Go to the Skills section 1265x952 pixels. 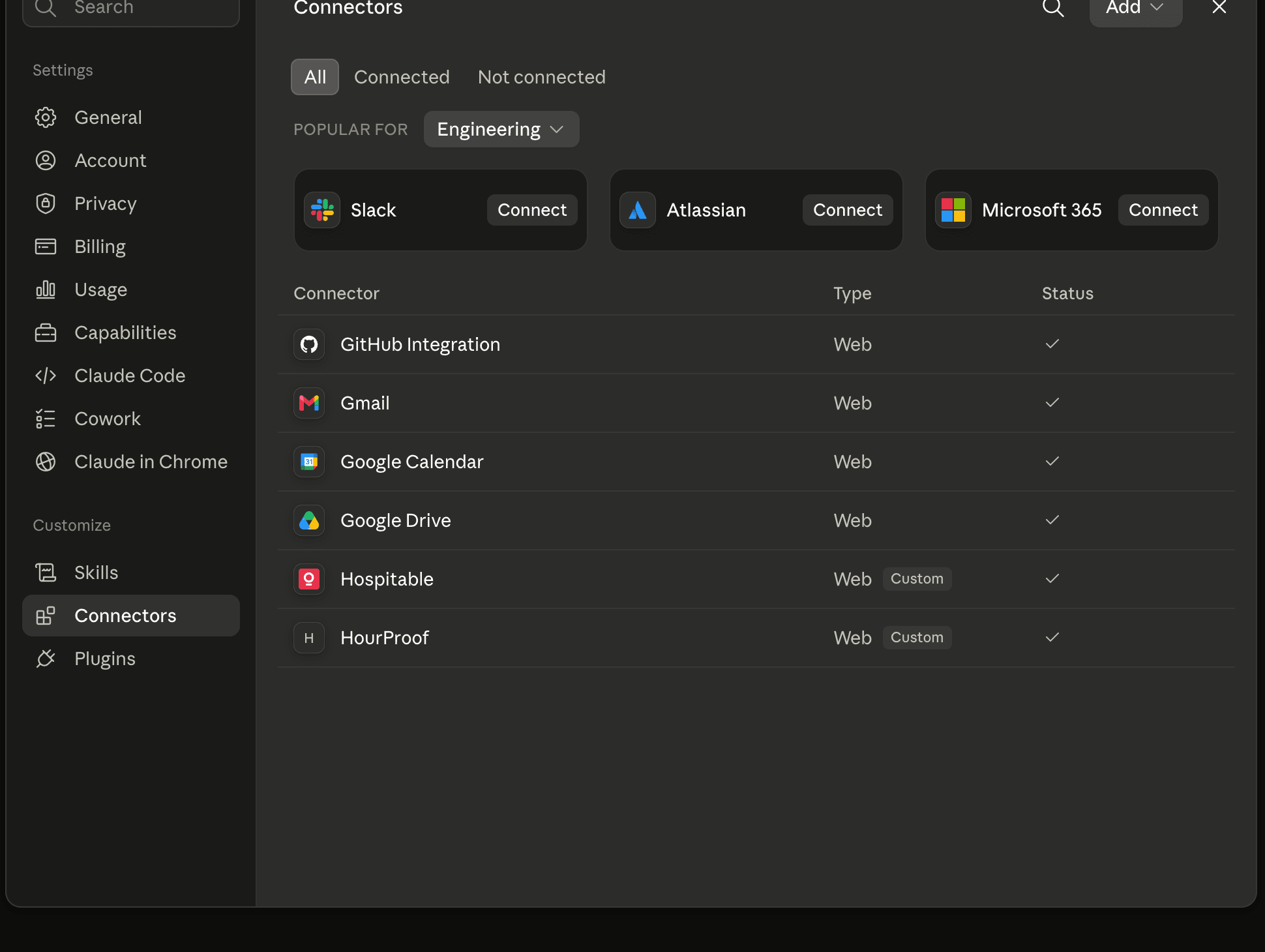[131, 573]
